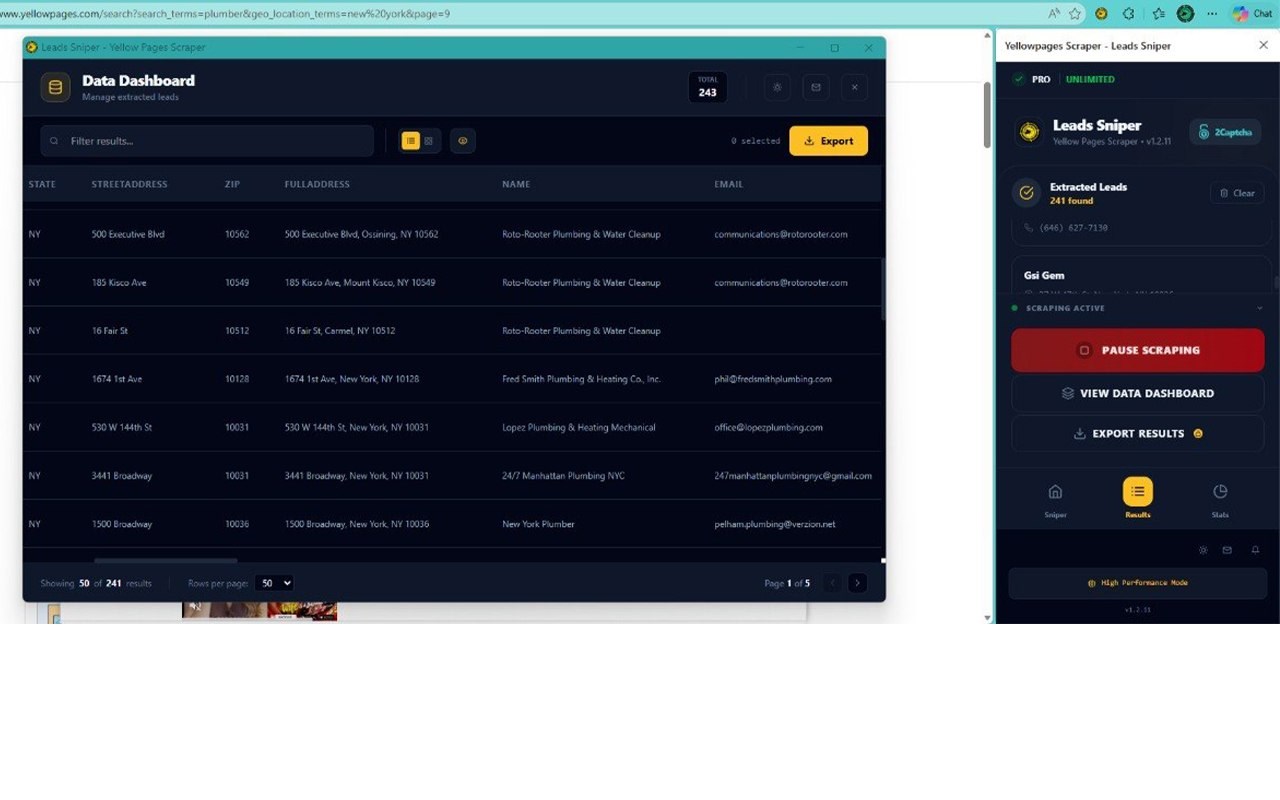Open VIEW DATA DASHBOARD in the side panel

[1138, 393]
